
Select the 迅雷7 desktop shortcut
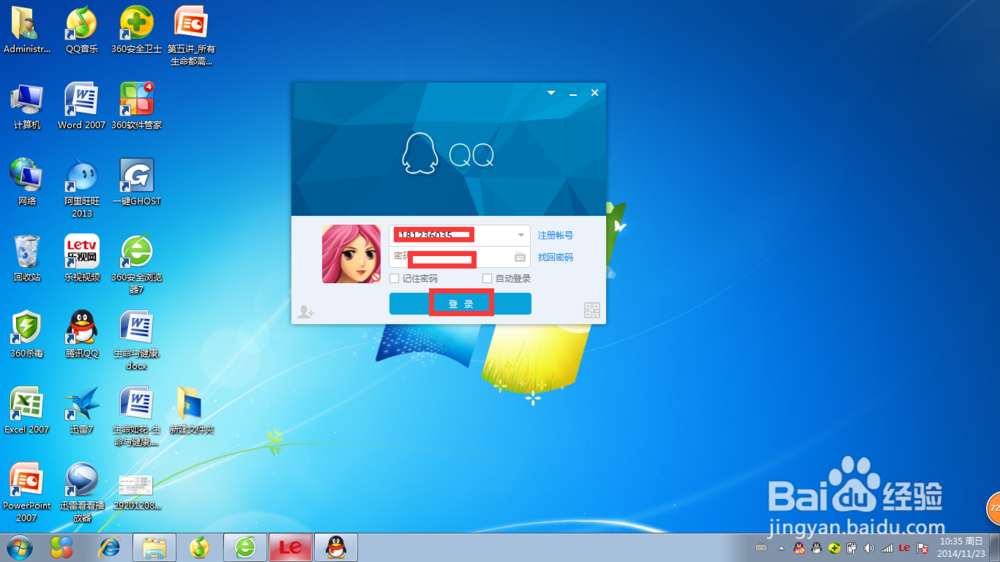tap(82, 411)
